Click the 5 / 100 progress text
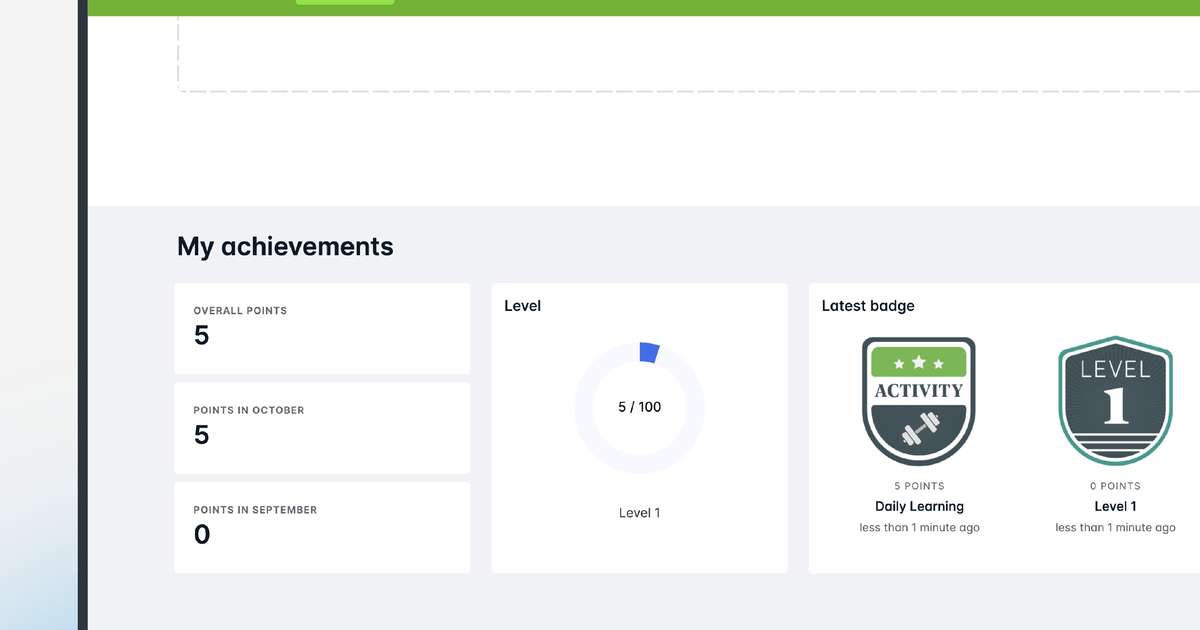Screen dimensions: 1200x630 [639, 407]
